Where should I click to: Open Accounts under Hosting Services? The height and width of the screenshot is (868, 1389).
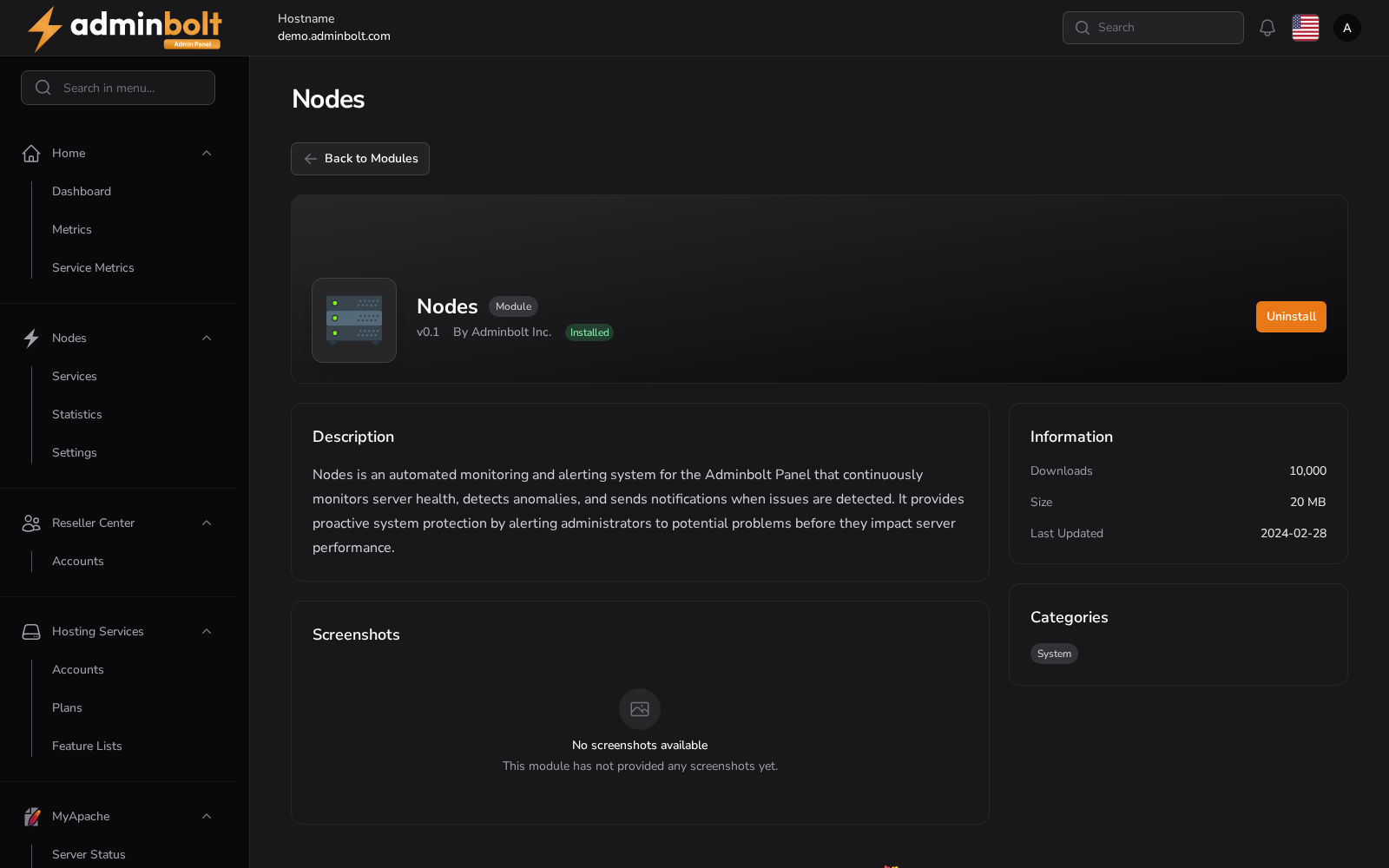coord(78,670)
